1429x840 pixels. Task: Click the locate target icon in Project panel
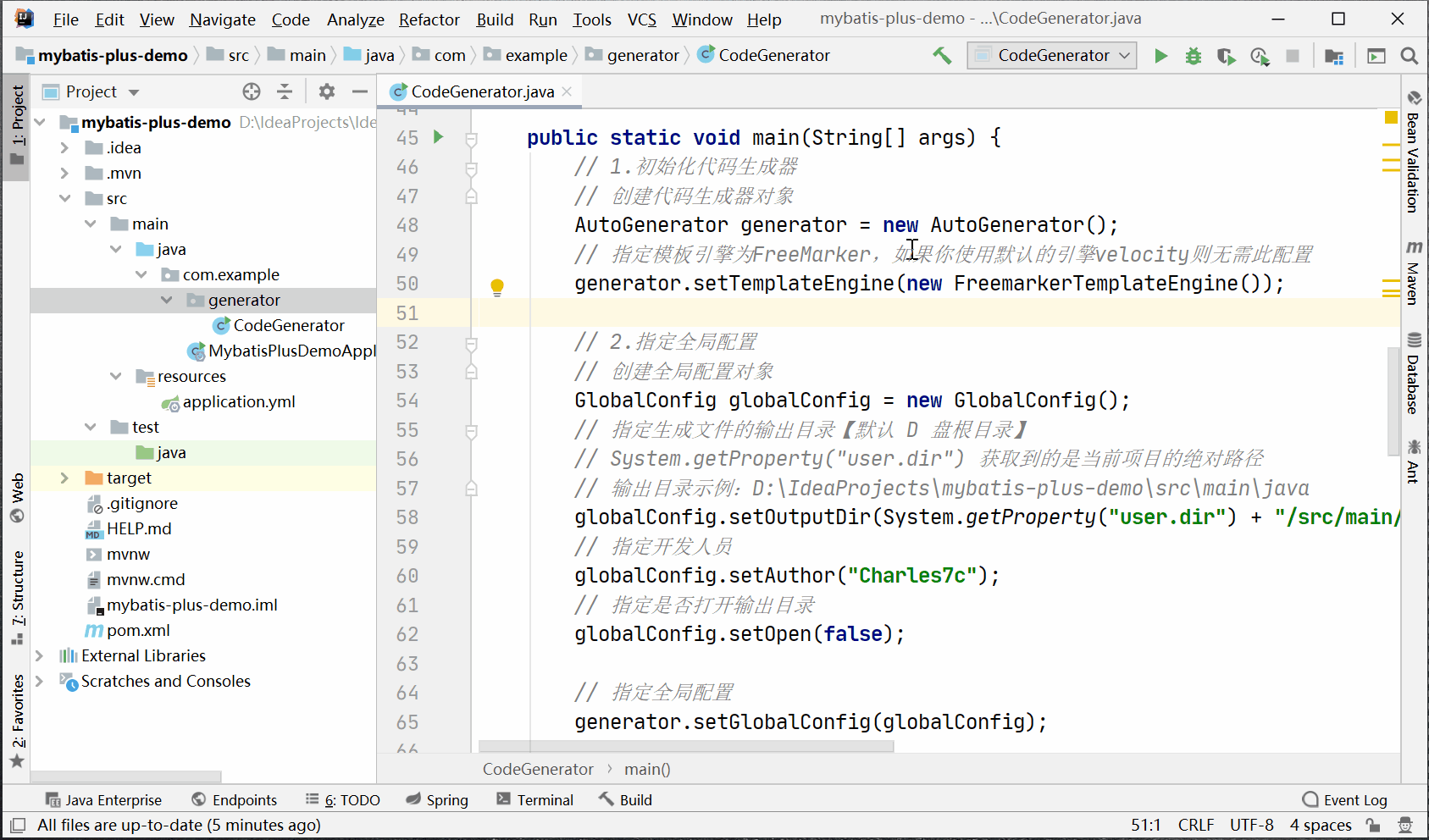pos(252,91)
